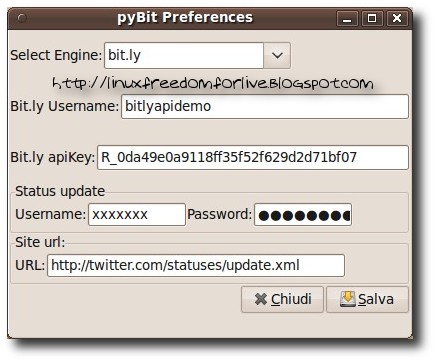The height and width of the screenshot is (362, 436).
Task: Click the Salva button
Action: click(x=367, y=299)
